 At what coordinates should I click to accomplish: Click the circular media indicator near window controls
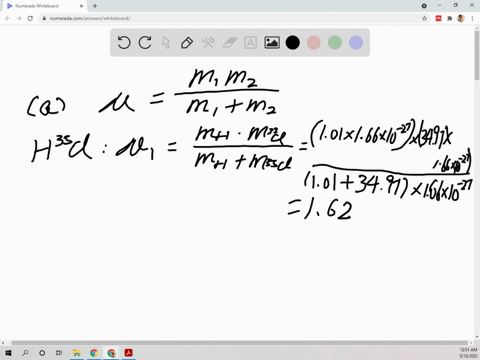(424, 6)
